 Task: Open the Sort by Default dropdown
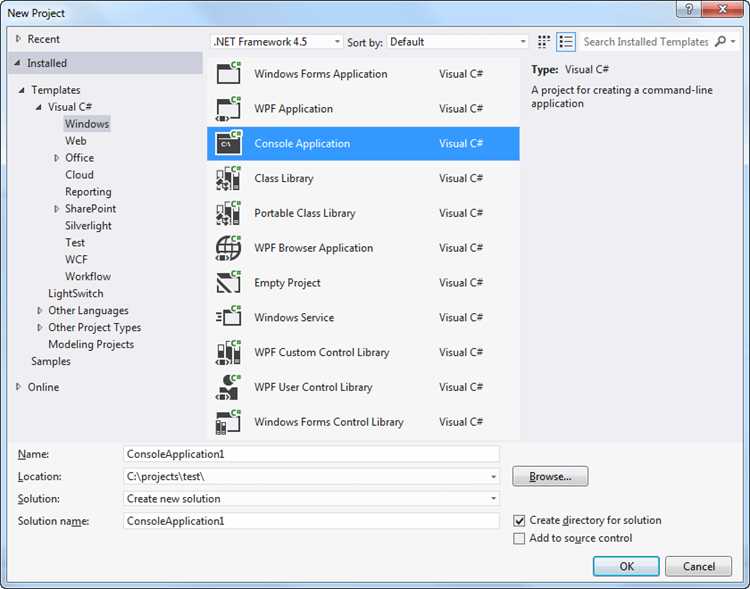coord(457,42)
